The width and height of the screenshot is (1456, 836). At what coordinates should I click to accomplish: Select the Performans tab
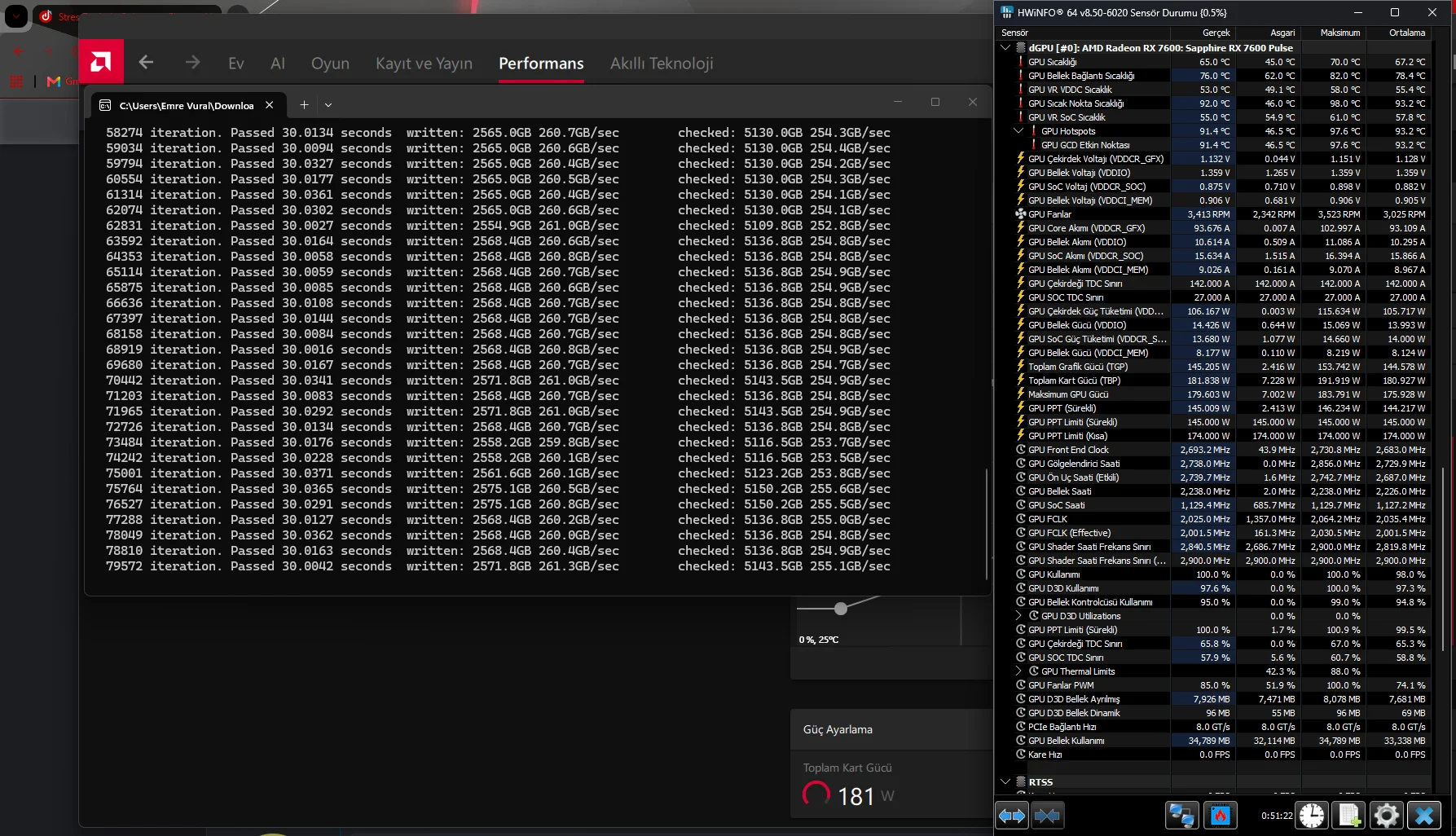tap(541, 63)
